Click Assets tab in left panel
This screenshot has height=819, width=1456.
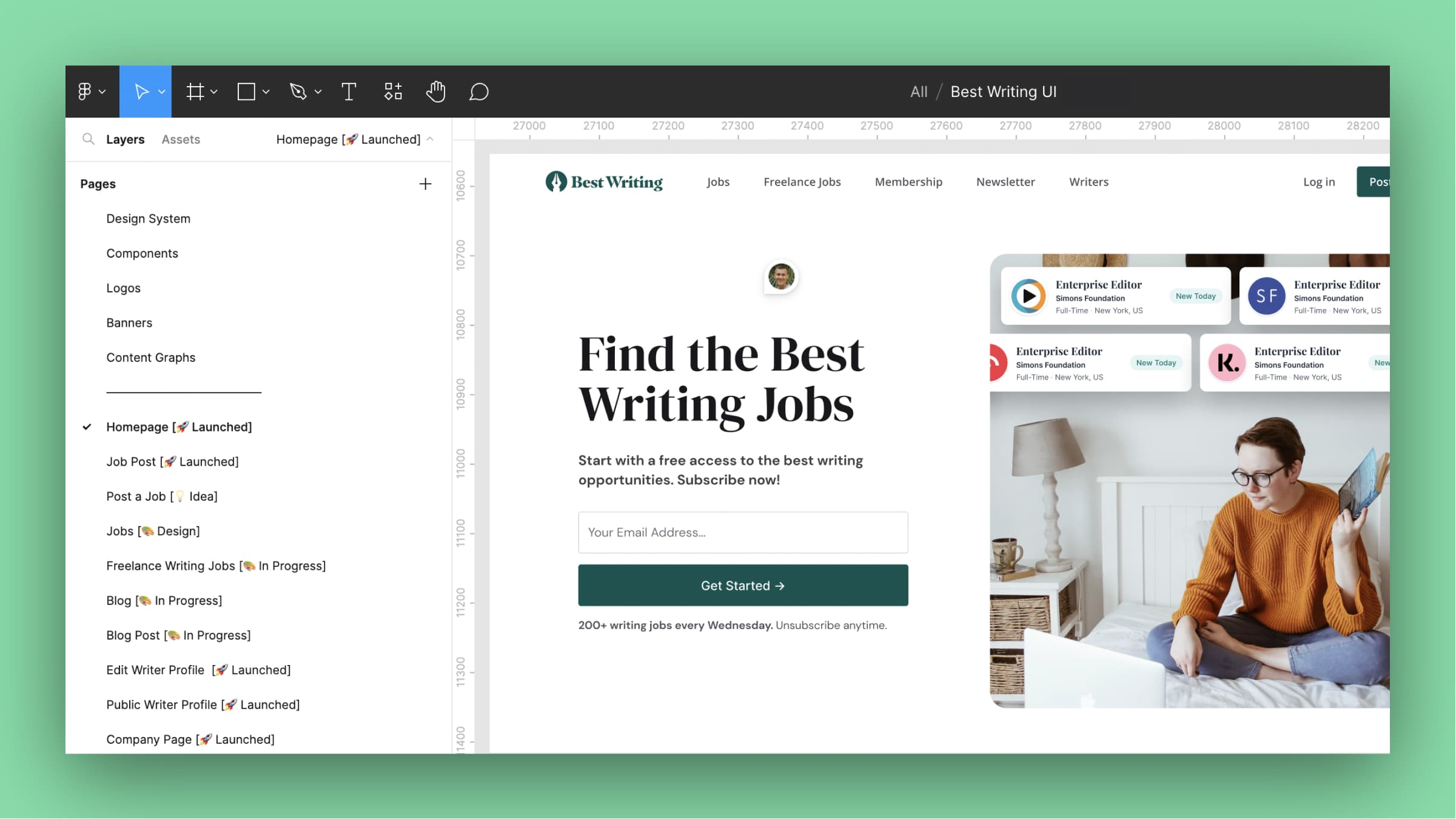180,139
